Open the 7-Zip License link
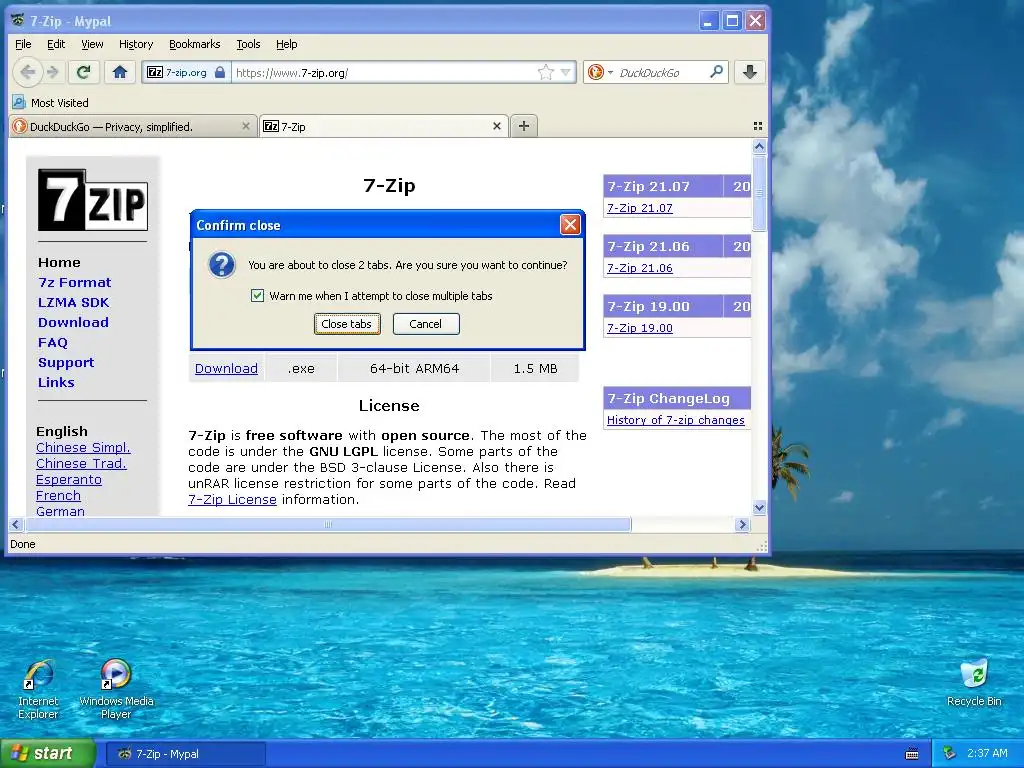 tap(232, 500)
